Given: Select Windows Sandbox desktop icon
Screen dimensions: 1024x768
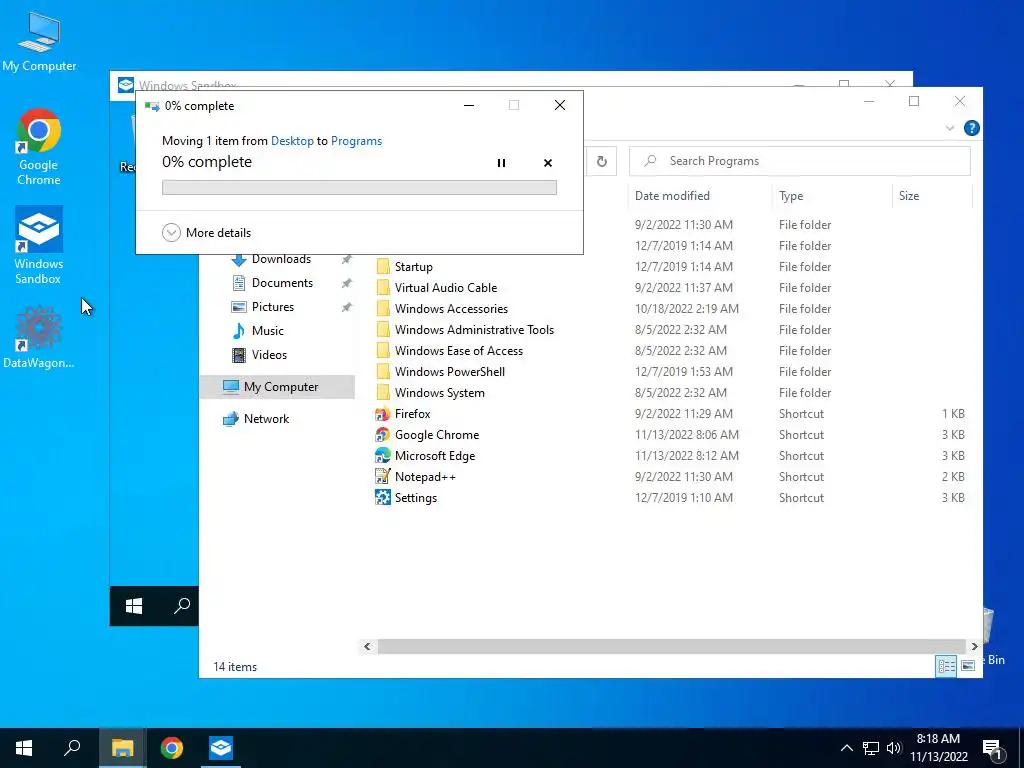Looking at the screenshot, I should 39,246.
